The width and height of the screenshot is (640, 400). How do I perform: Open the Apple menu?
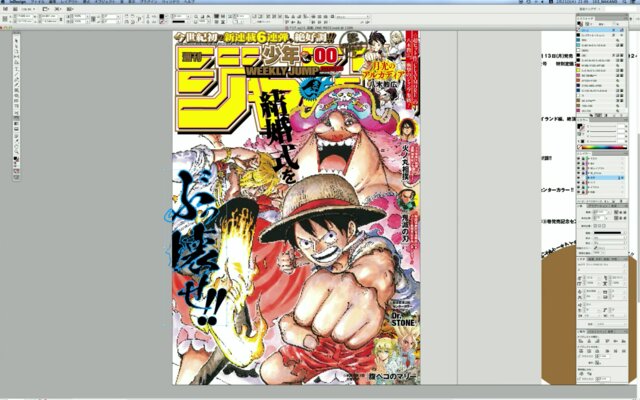(x=2, y=2)
